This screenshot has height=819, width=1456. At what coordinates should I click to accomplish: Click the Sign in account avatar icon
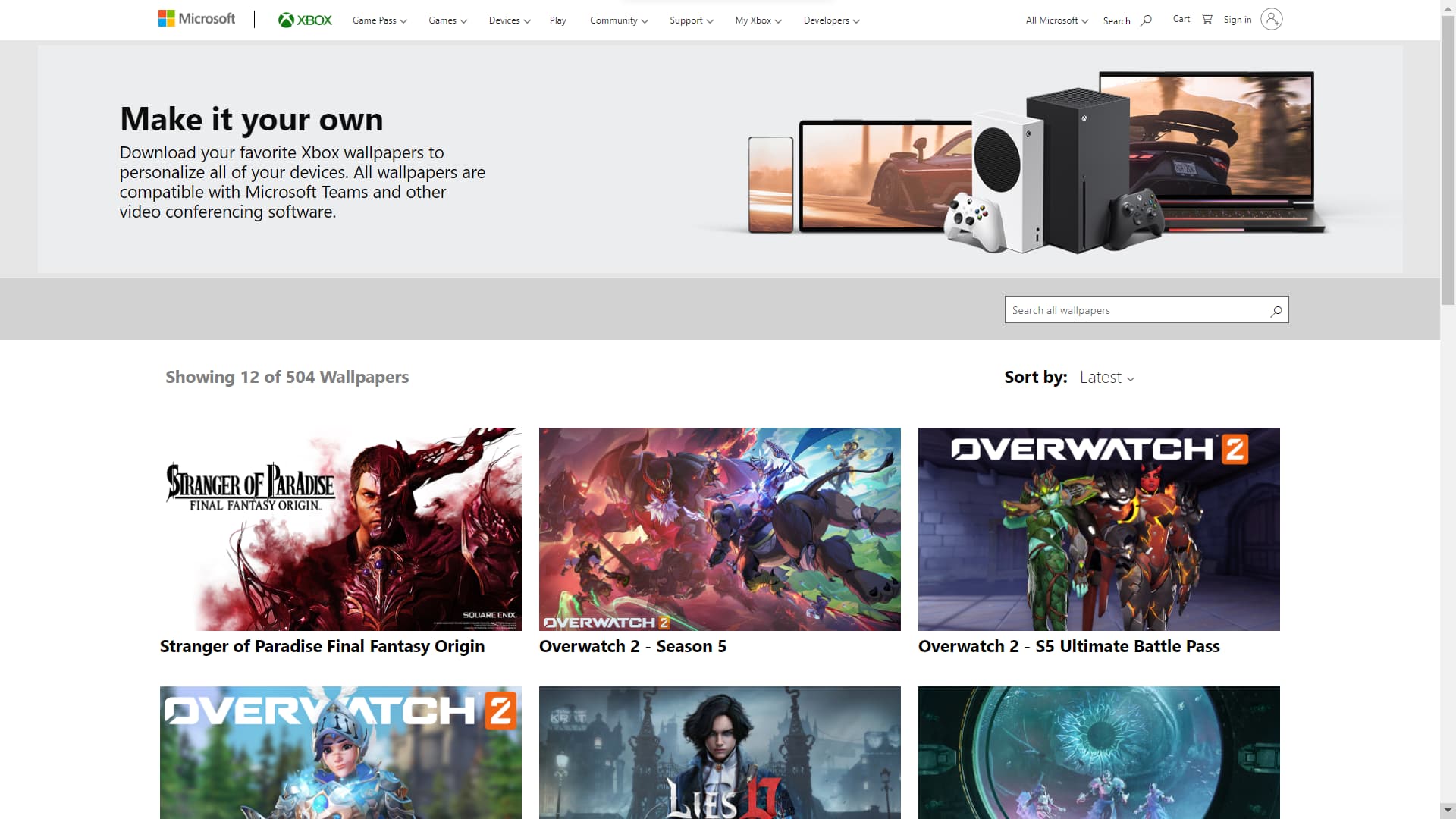1271,19
